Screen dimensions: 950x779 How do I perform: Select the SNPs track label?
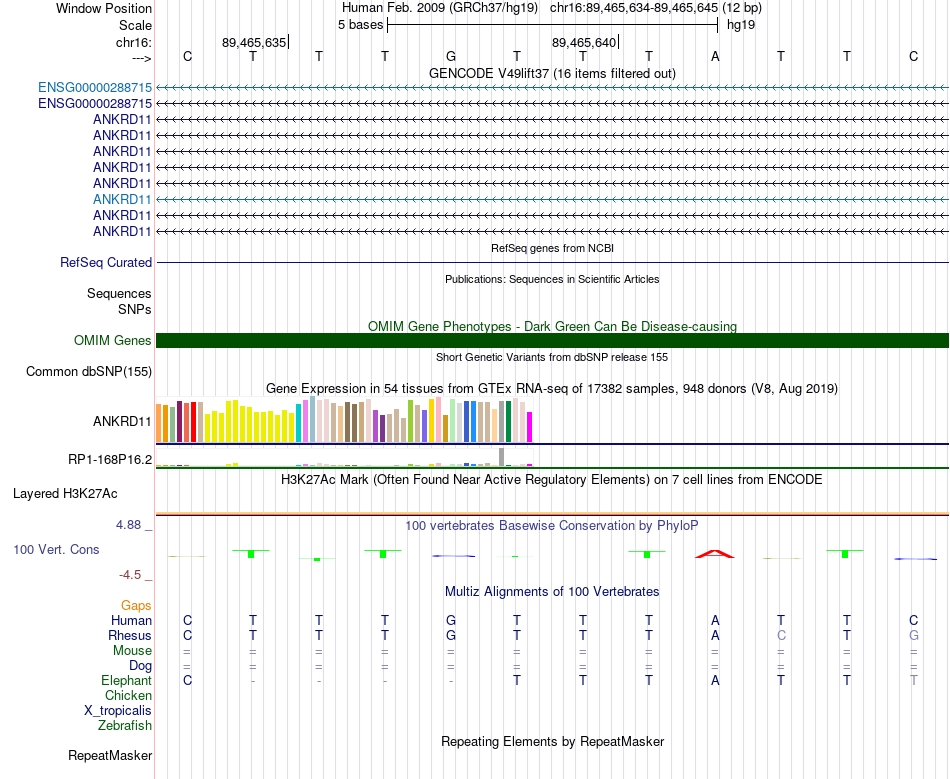pos(135,309)
